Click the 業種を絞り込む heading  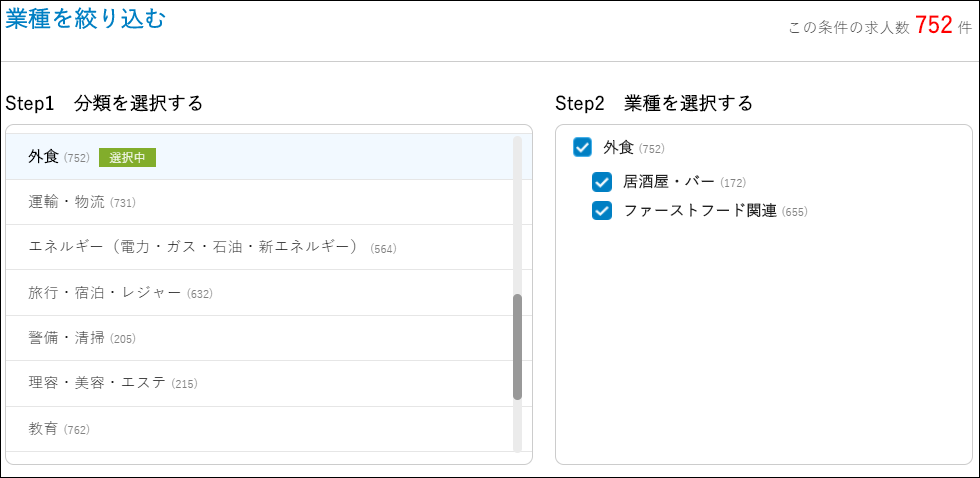pyautogui.click(x=86, y=18)
